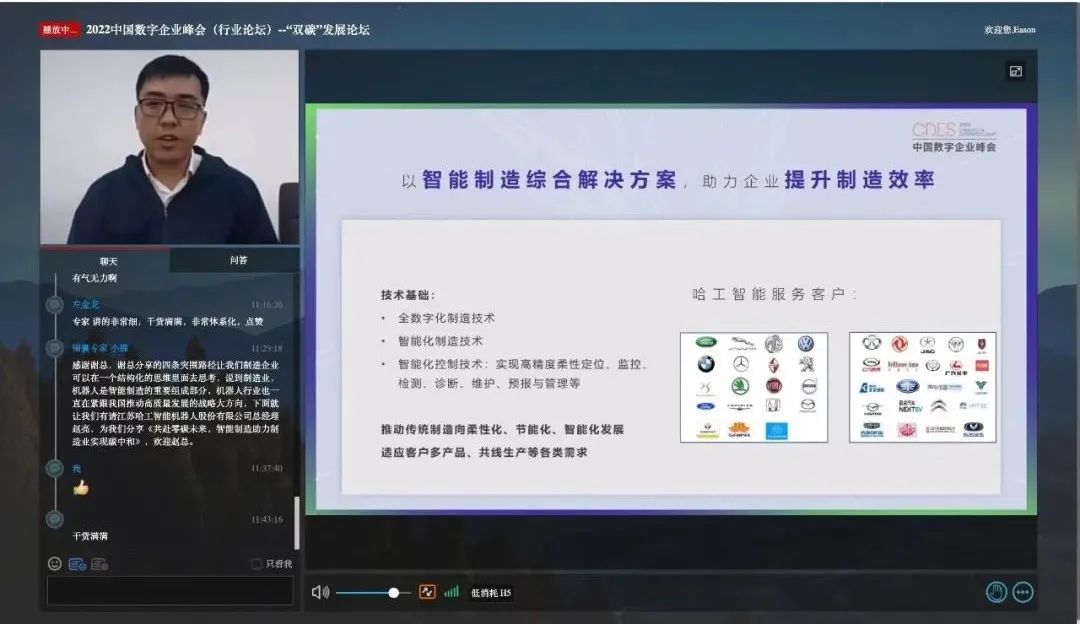Viewport: 1080px width, 624px height.
Task: Open the more options ellipsis button
Action: (1023, 592)
